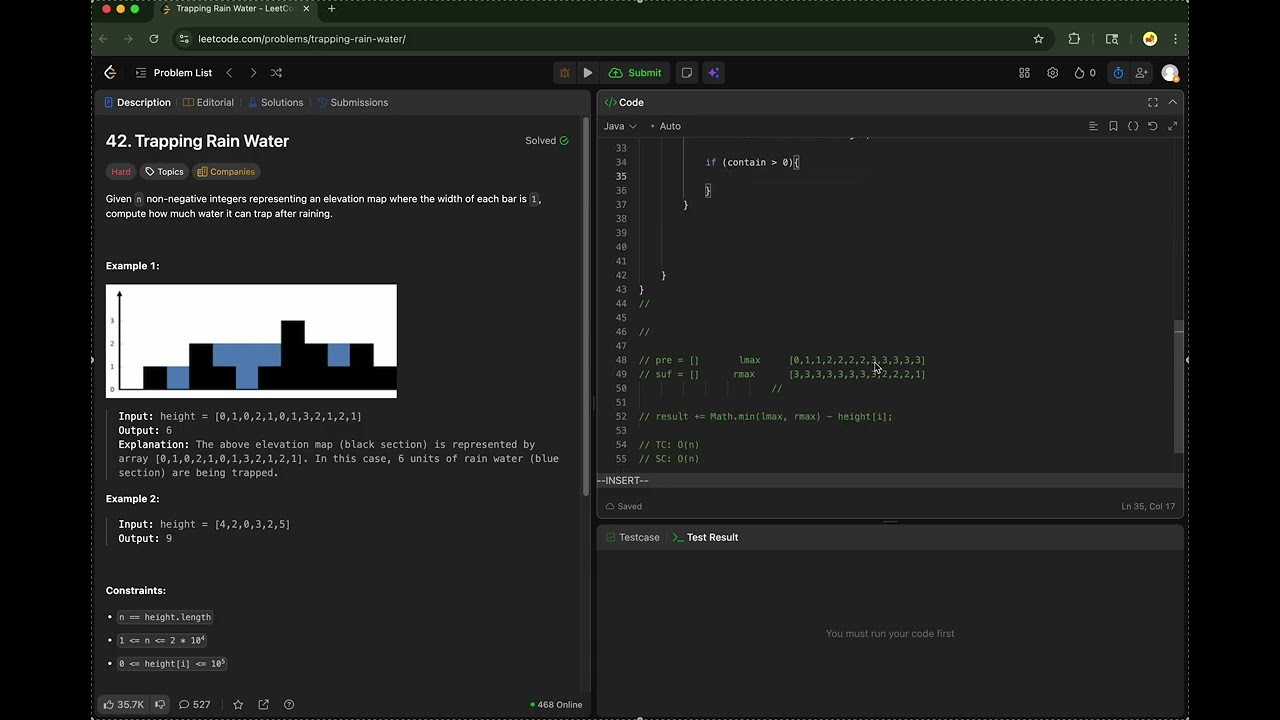Image resolution: width=1280 pixels, height=720 pixels.
Task: Open the Testcase tab
Action: point(632,537)
